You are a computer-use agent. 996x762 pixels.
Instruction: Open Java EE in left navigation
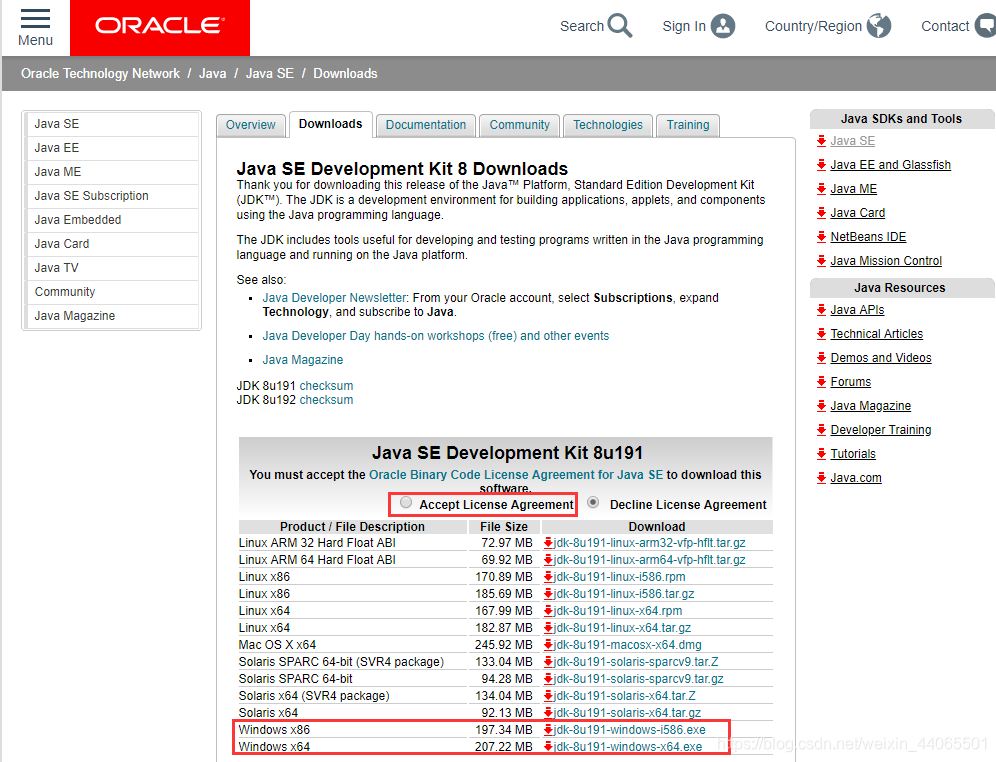point(112,148)
